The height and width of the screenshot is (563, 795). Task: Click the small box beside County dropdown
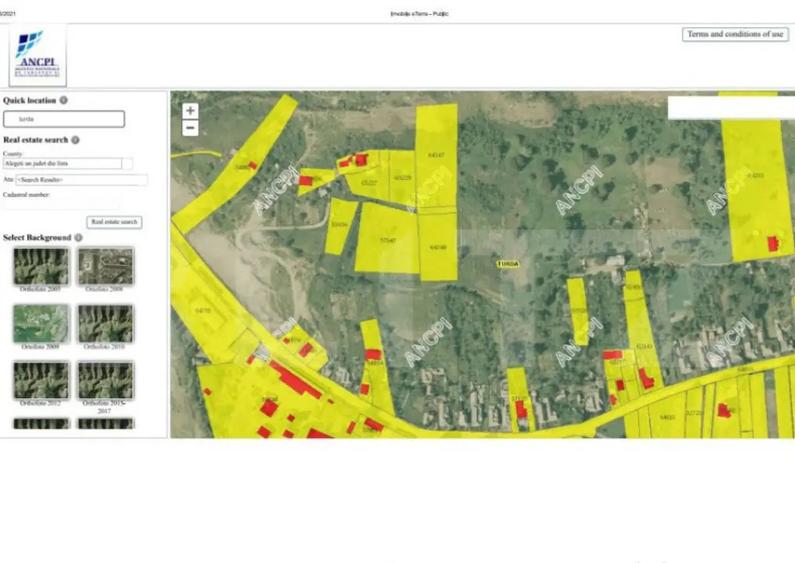128,163
